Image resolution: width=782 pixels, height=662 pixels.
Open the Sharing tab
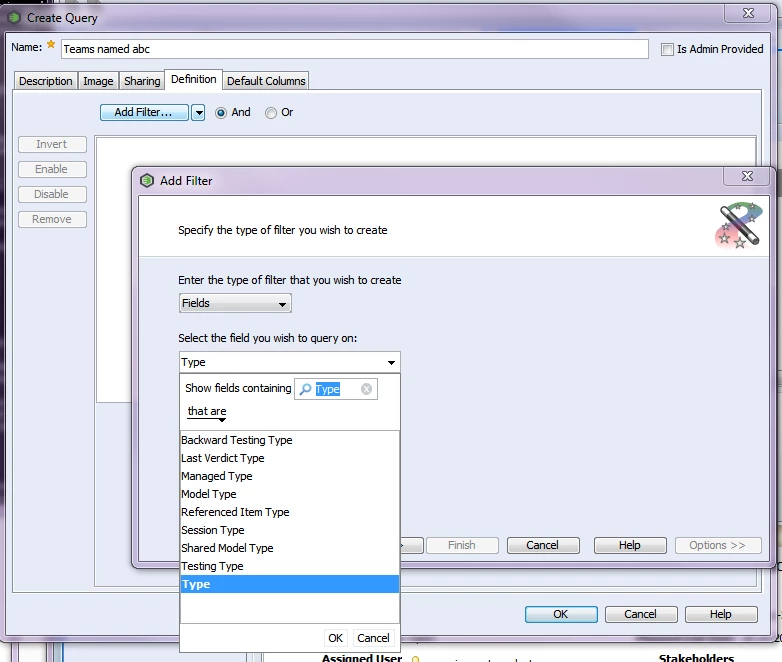tap(142, 81)
